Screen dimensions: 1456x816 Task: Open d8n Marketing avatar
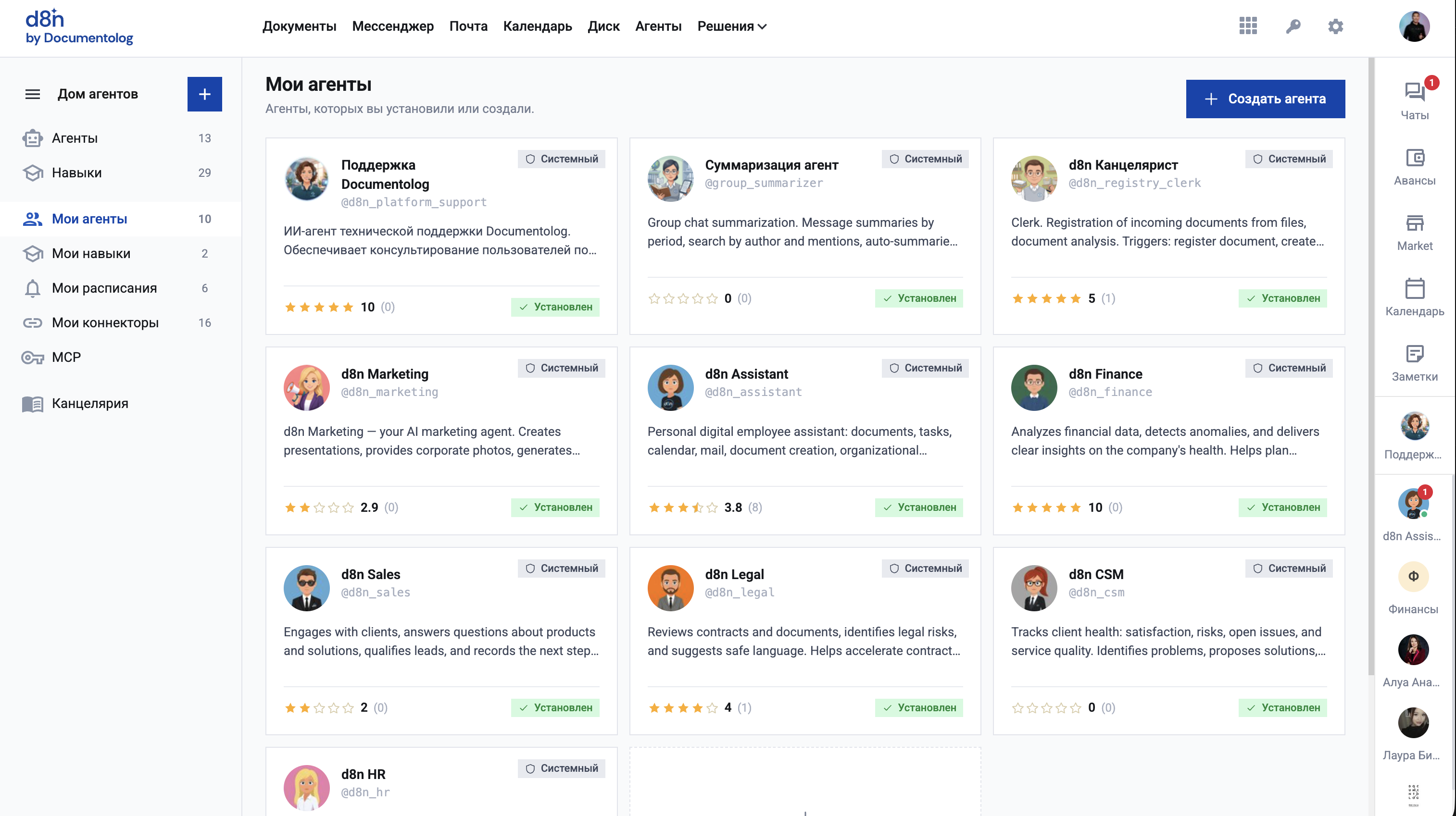point(306,387)
